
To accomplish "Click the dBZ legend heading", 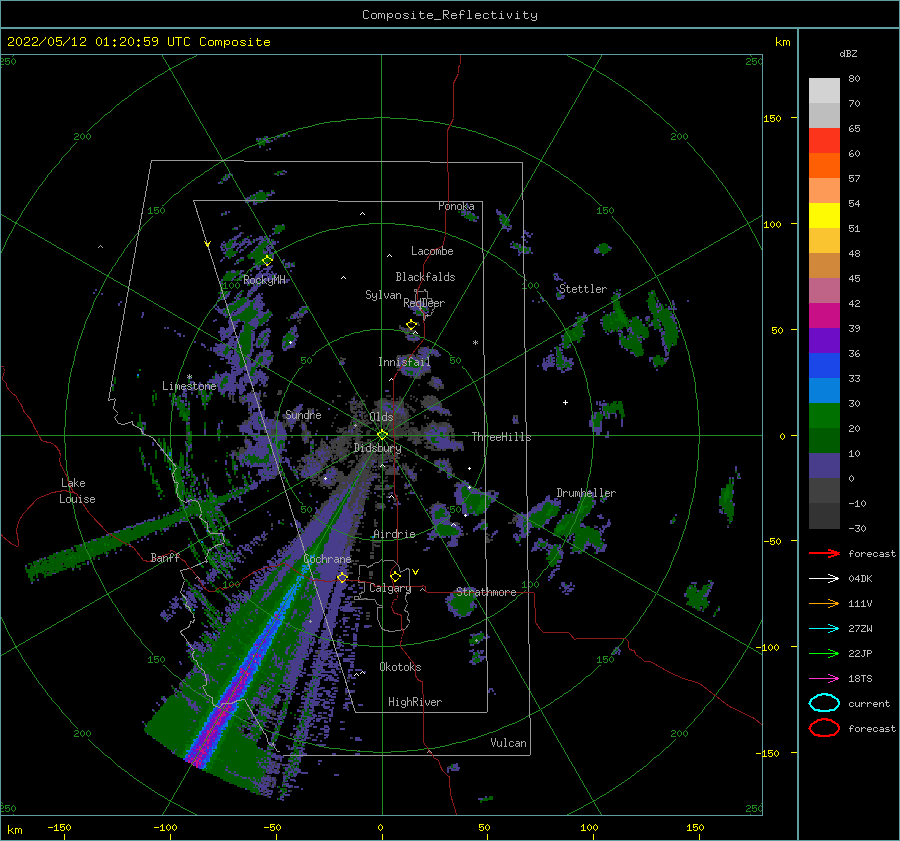I will pyautogui.click(x=848, y=53).
